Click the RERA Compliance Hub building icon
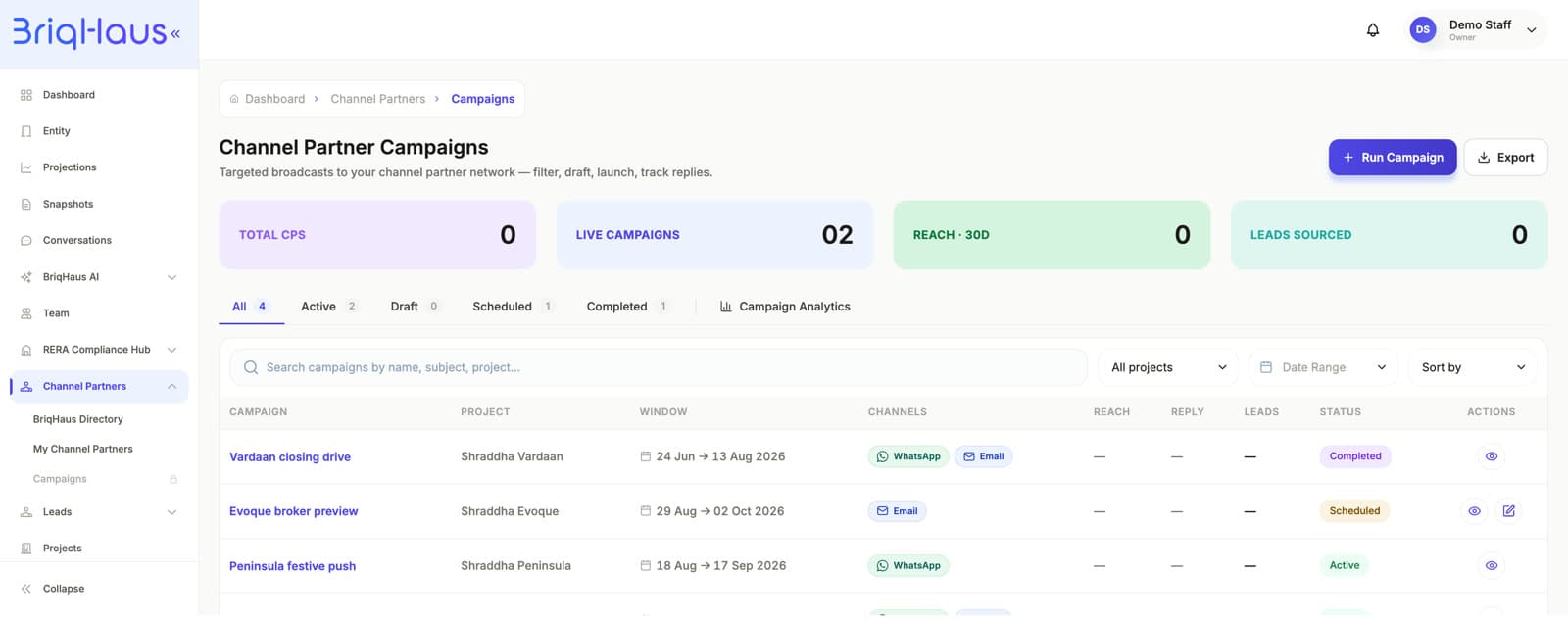The height and width of the screenshot is (621, 1568). (26, 350)
